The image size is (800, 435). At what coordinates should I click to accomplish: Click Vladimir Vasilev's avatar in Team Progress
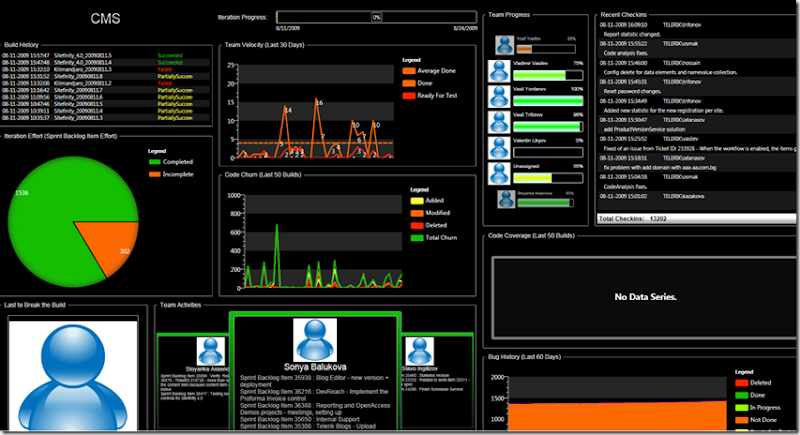pyautogui.click(x=499, y=71)
